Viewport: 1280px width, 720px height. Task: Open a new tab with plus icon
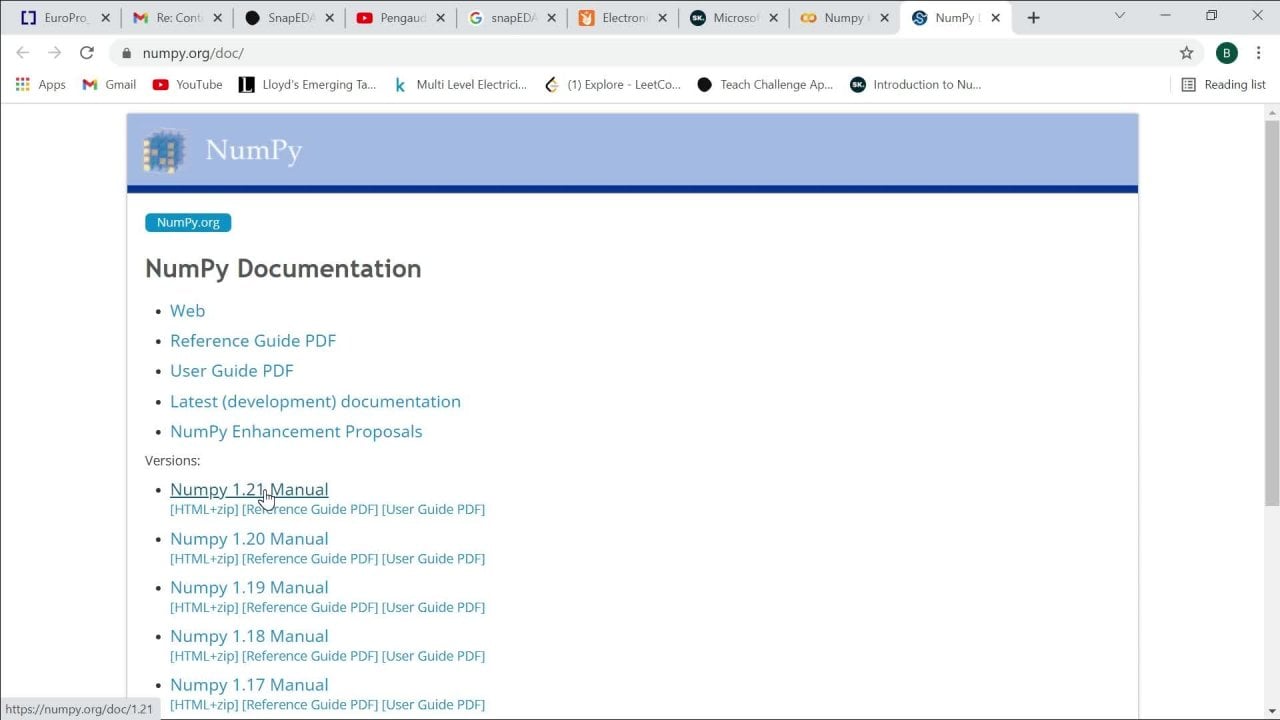[x=1033, y=18]
